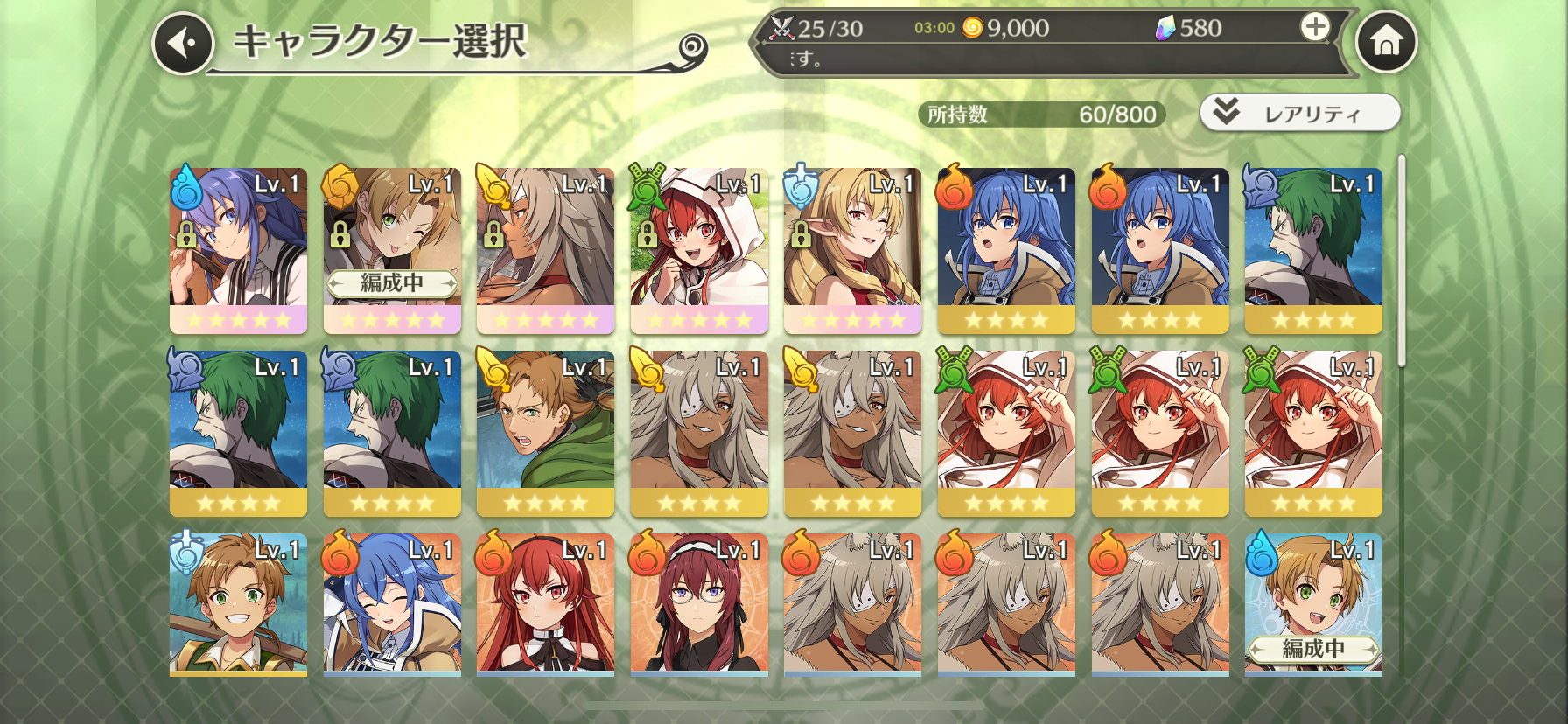The image size is (1568, 724).
Task: Go to the home screen icon
Action: coord(1386,42)
